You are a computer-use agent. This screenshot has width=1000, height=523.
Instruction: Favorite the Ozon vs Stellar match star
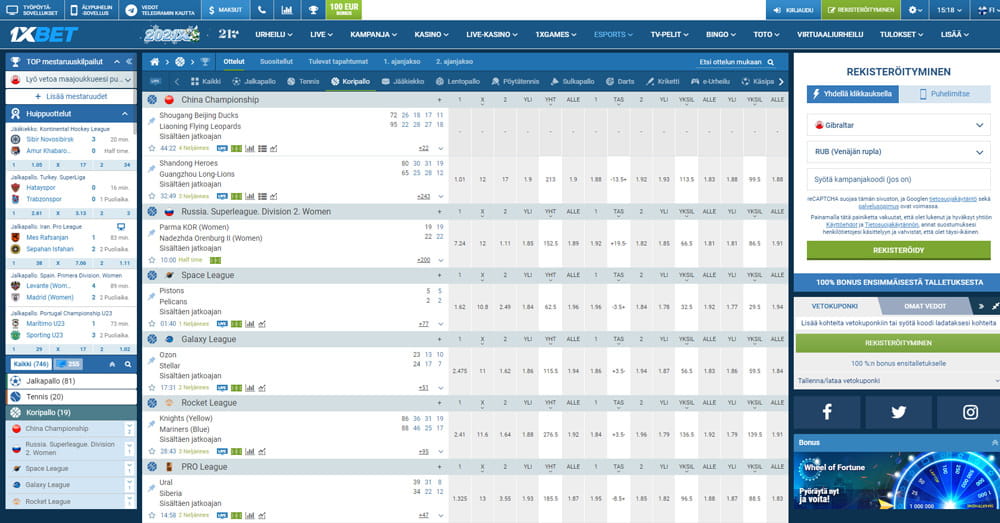[152, 387]
